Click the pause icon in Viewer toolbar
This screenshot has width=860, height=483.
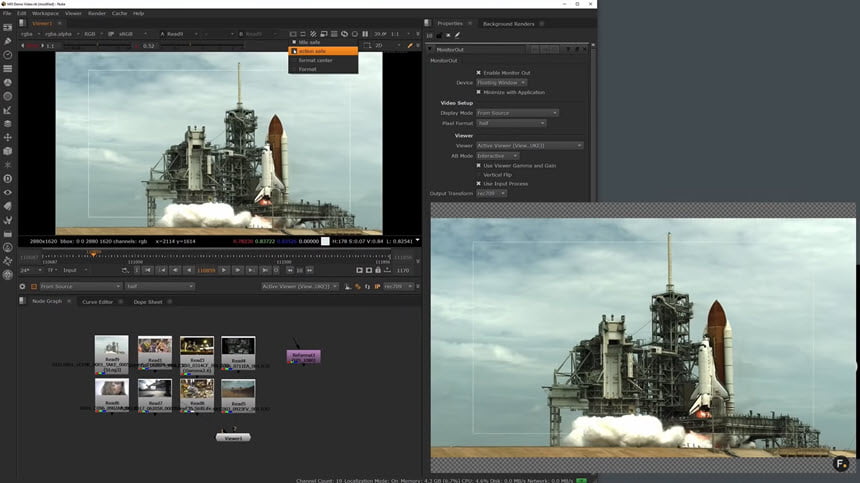(x=365, y=34)
